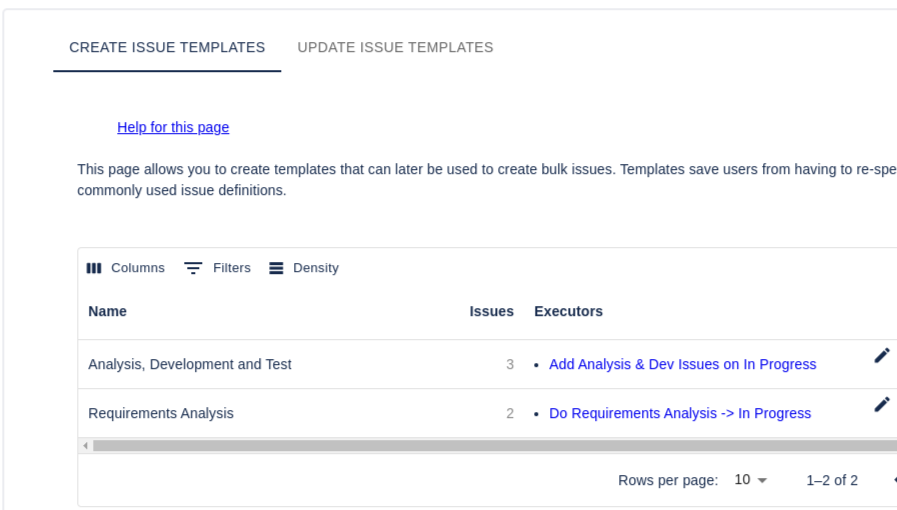Click the pencil icon for Requirements Analysis
The width and height of the screenshot is (897, 510).
(881, 405)
